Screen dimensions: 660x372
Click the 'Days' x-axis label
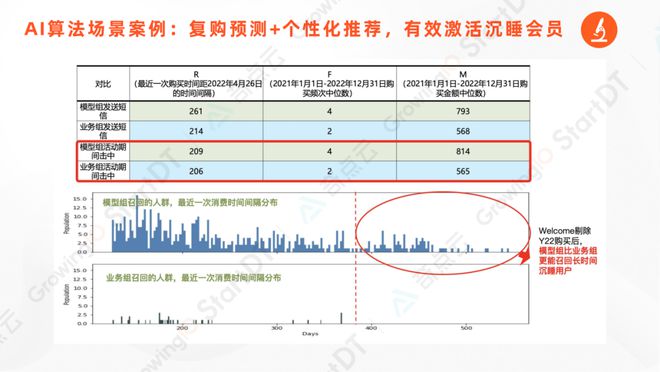pyautogui.click(x=310, y=334)
